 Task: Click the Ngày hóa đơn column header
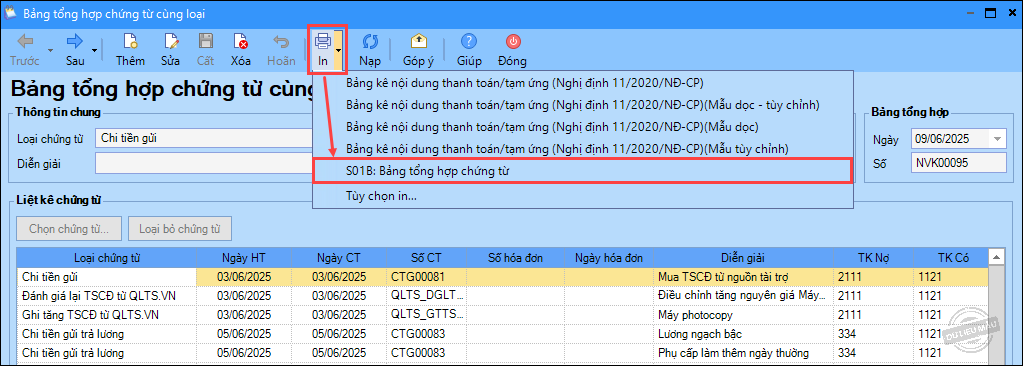(609, 258)
